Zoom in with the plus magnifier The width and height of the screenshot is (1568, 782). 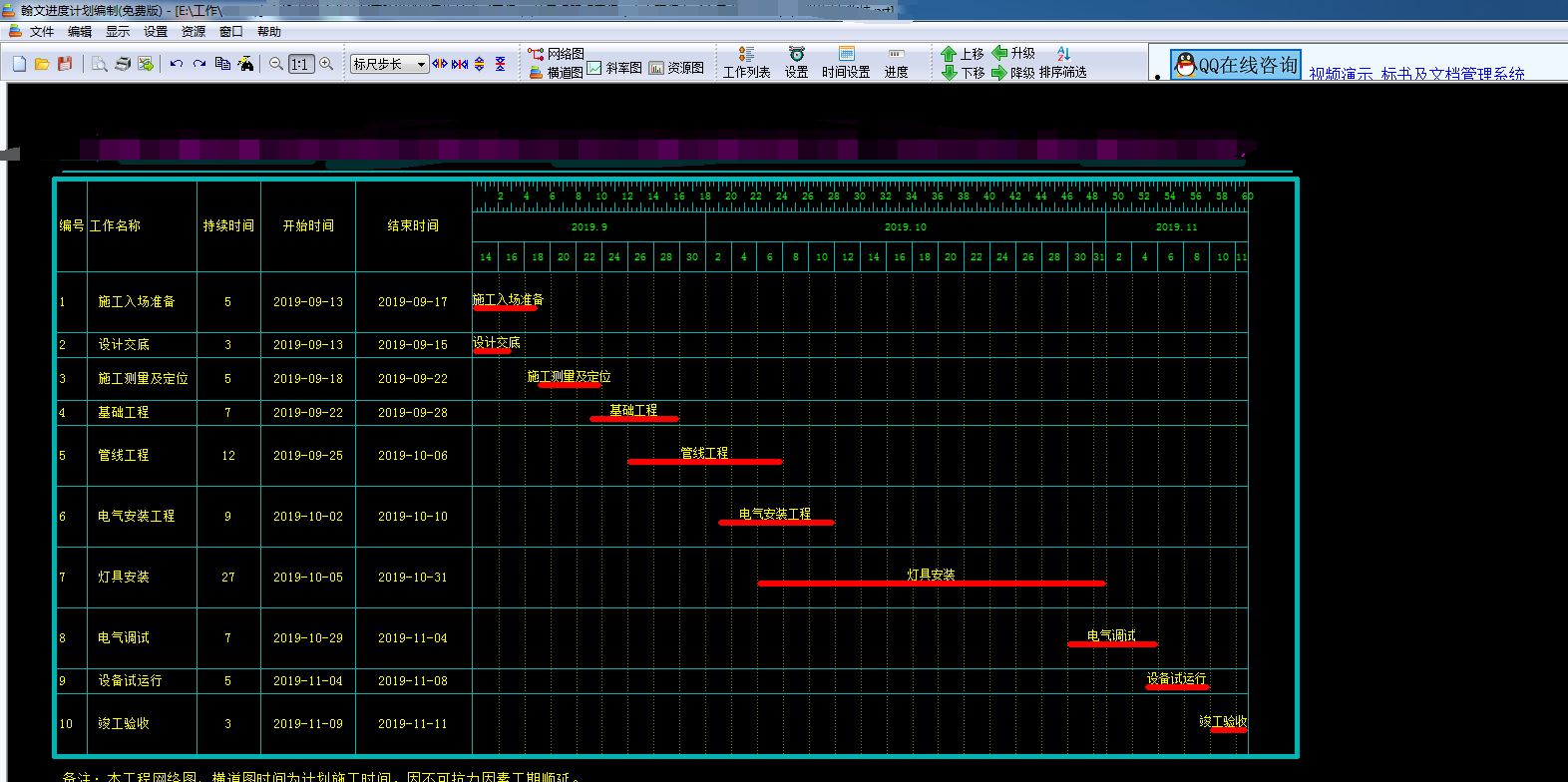[325, 64]
